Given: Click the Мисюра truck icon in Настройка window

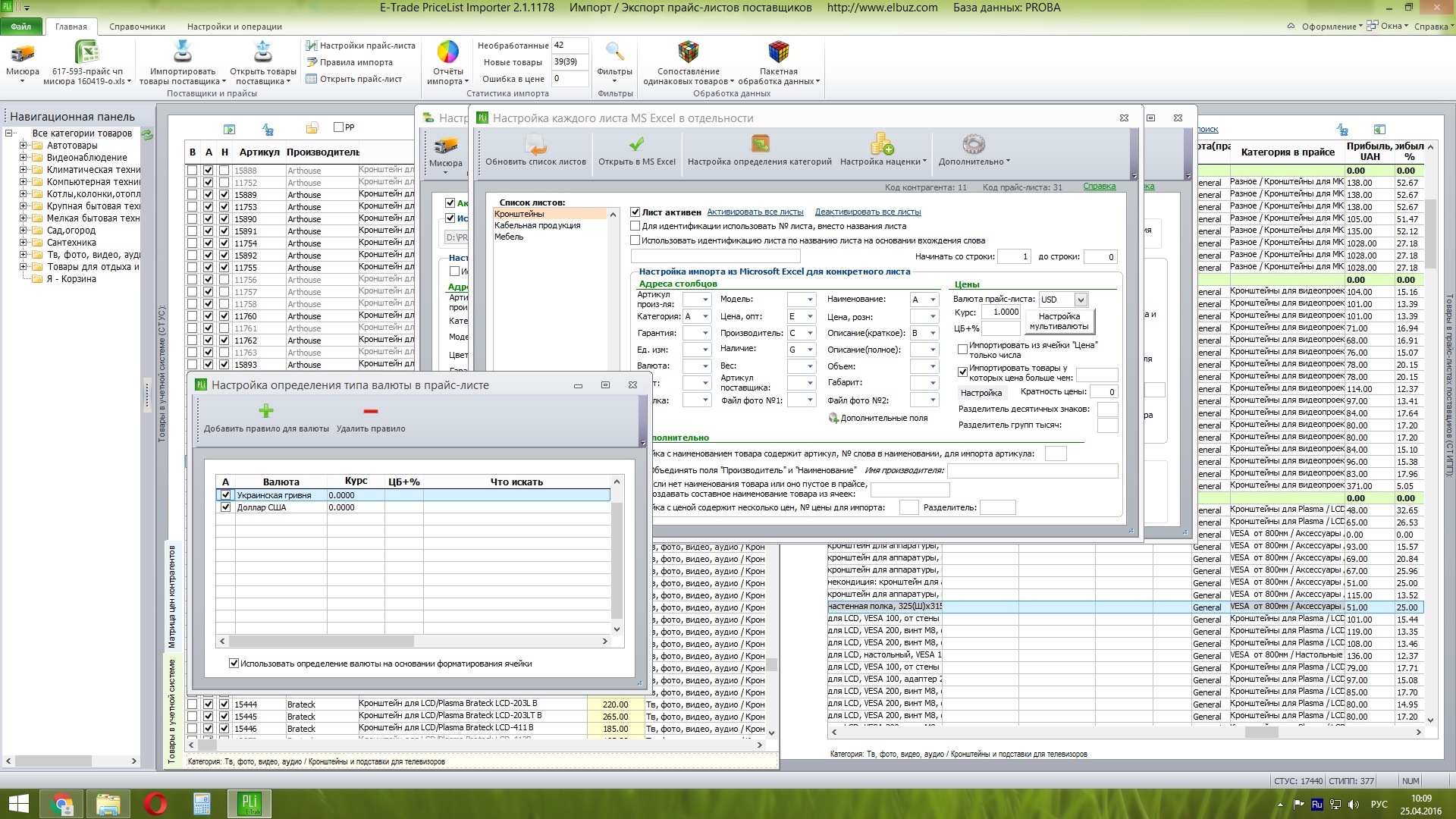Looking at the screenshot, I should point(445,146).
